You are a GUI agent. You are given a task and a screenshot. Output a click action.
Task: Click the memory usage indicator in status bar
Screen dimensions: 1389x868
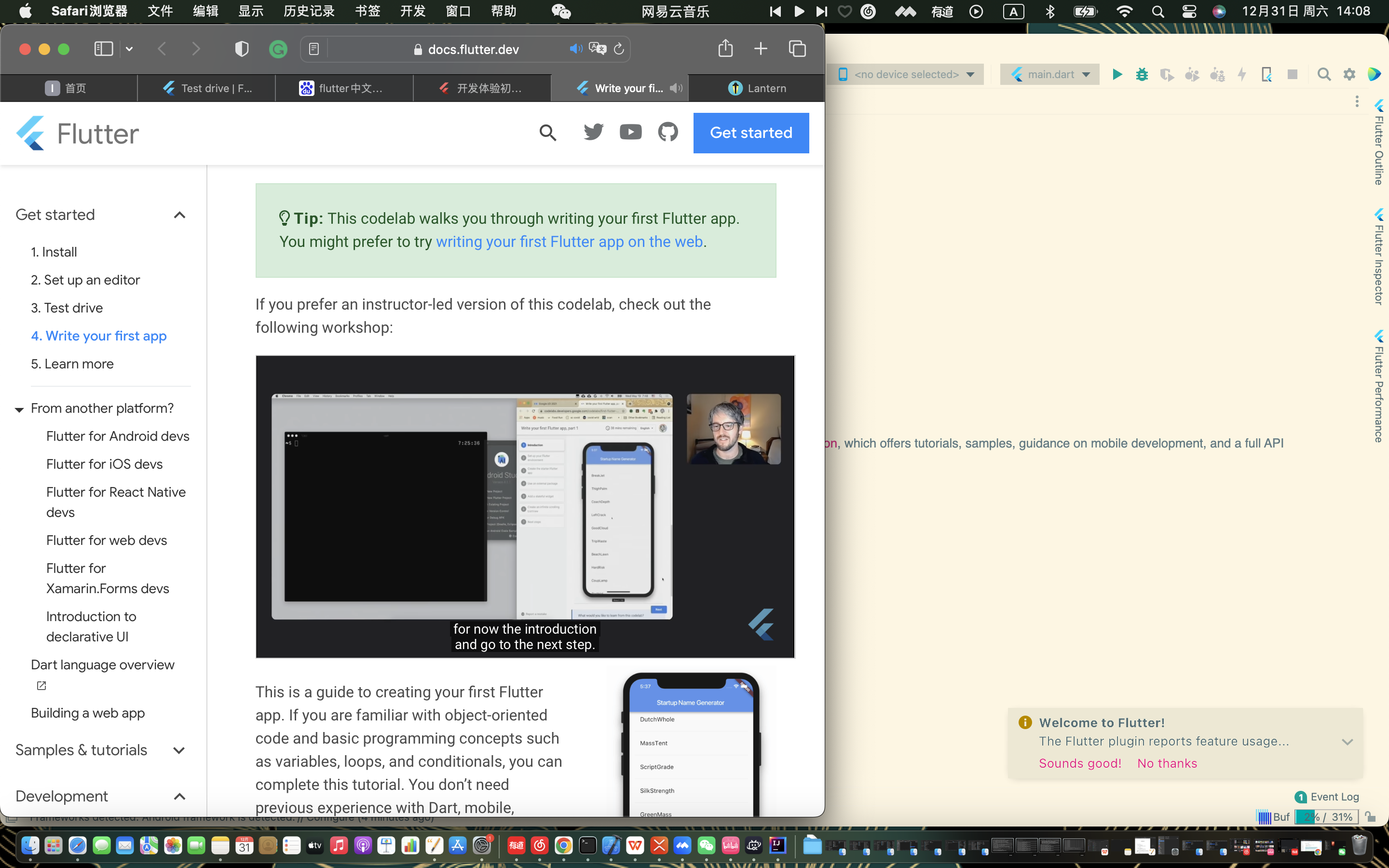pos(1326,817)
